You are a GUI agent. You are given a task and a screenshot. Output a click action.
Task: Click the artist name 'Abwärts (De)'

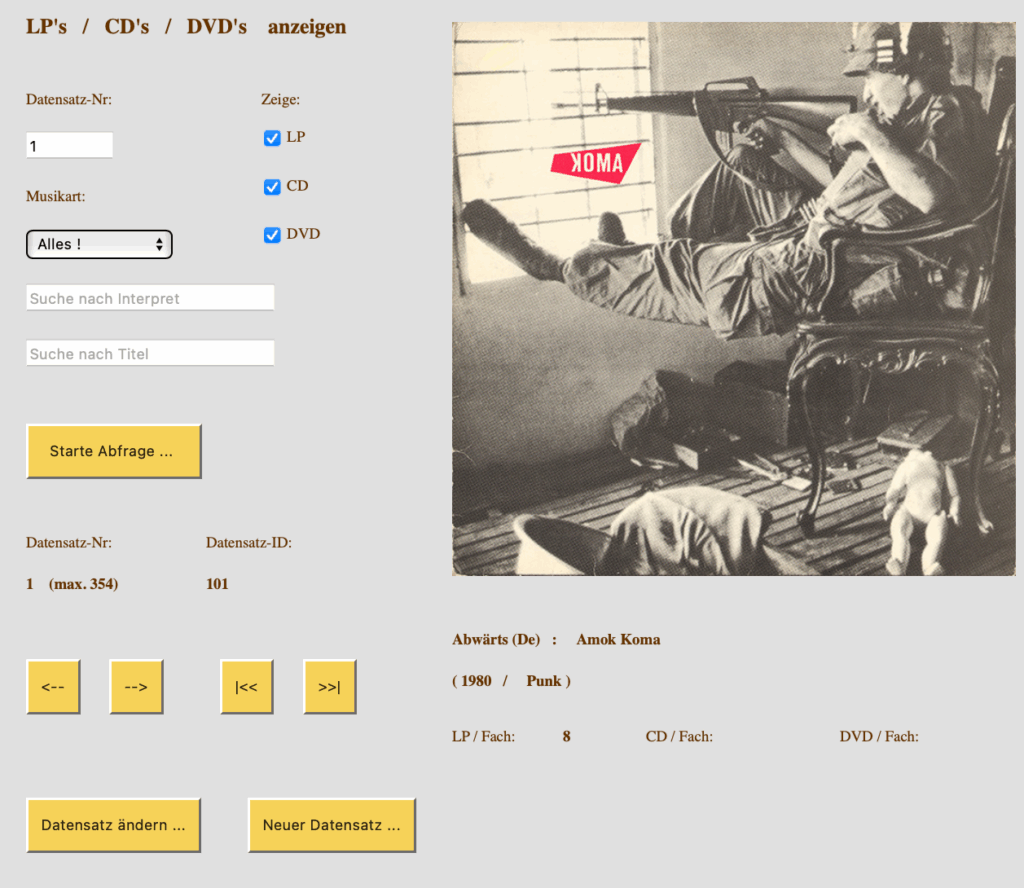[496, 640]
